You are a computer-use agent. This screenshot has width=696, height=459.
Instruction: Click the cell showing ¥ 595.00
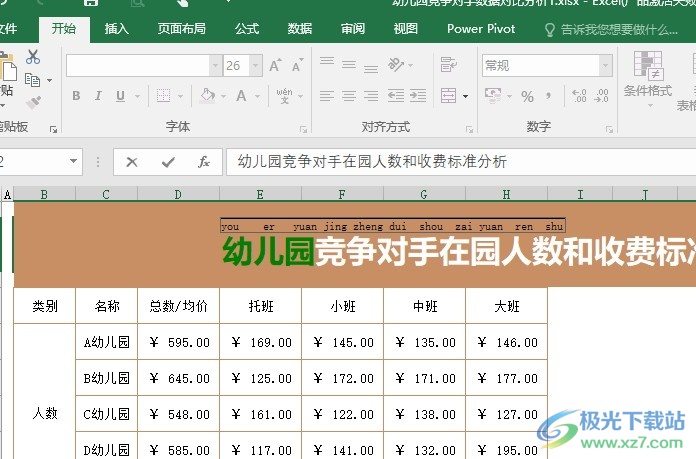click(178, 342)
